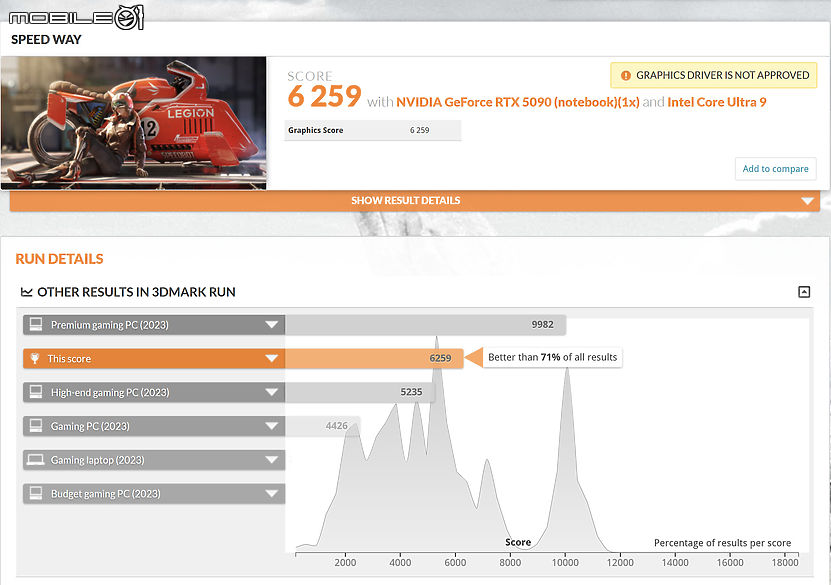Click the desktop icon on High-end gaming PC row

(36, 392)
